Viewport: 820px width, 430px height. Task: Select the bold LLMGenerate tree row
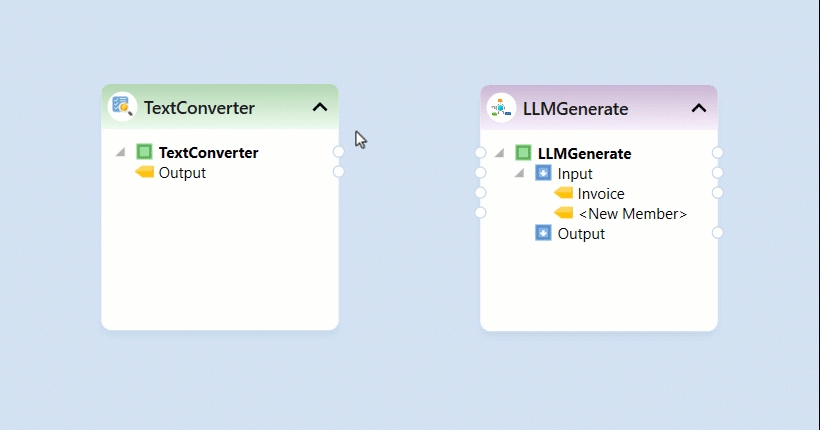coord(585,154)
